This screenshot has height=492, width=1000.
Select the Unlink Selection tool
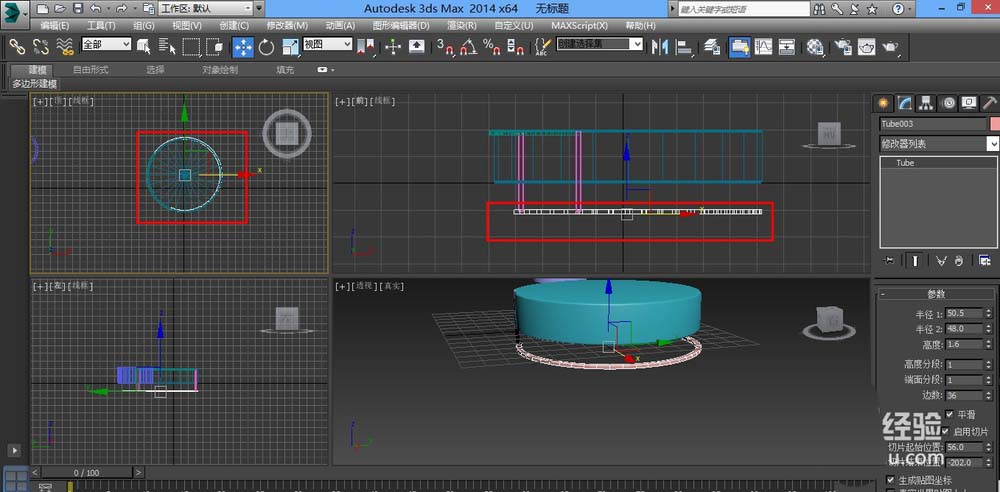pyautogui.click(x=41, y=47)
